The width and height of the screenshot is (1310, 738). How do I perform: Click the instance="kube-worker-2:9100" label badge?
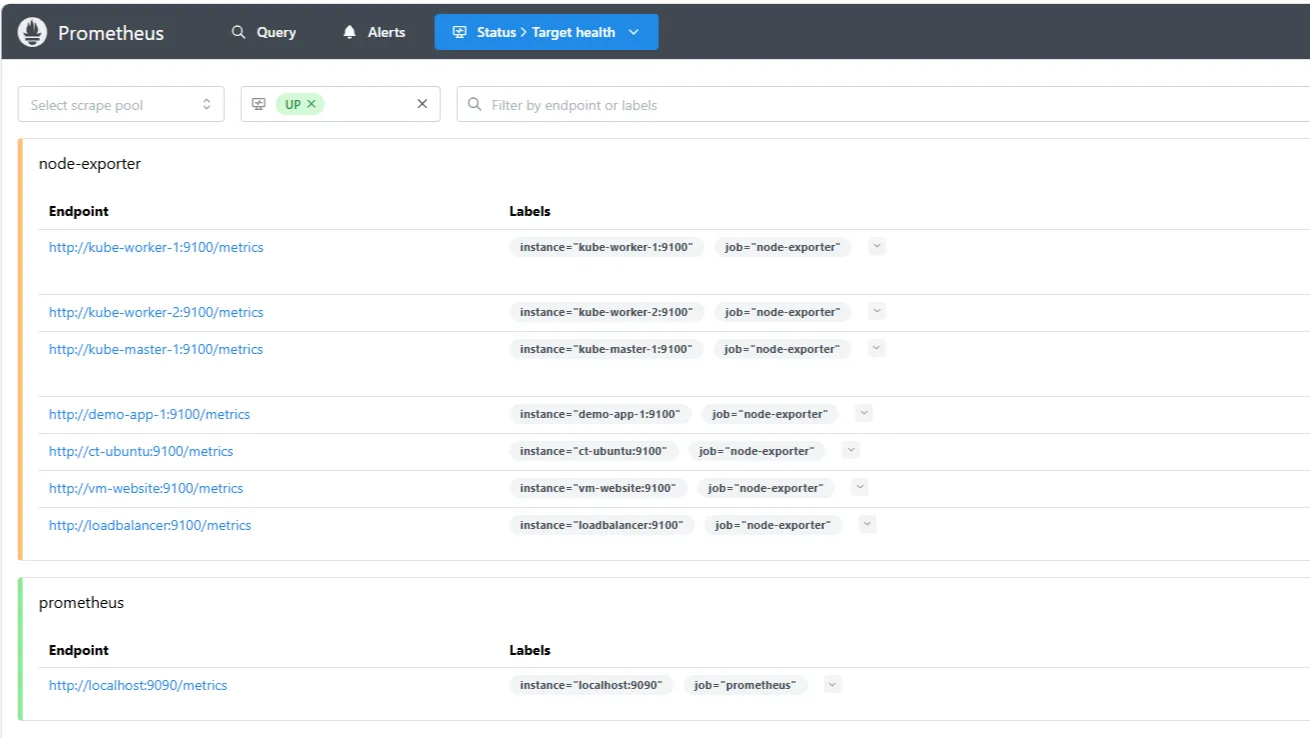pos(606,312)
